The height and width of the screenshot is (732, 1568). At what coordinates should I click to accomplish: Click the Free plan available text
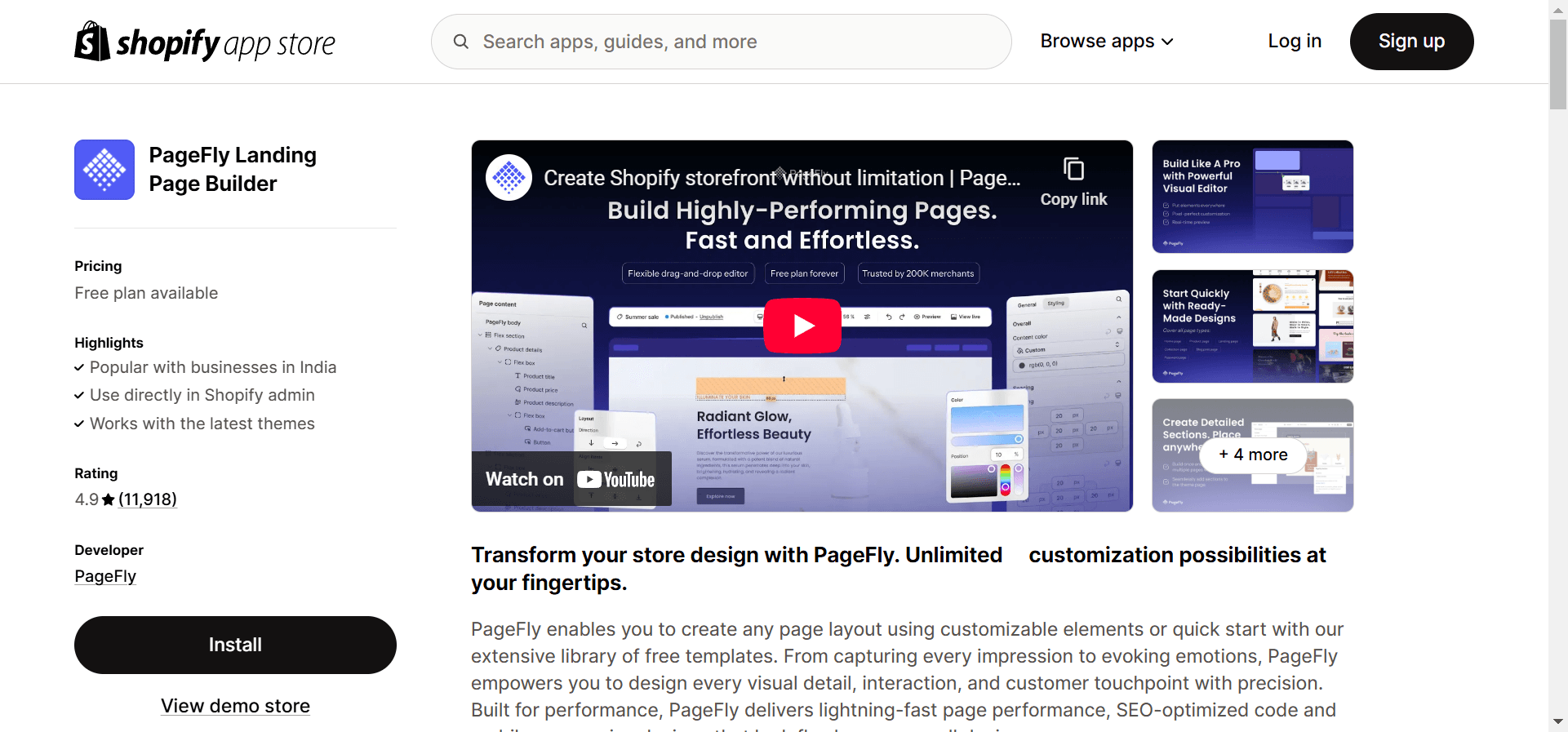[146, 293]
